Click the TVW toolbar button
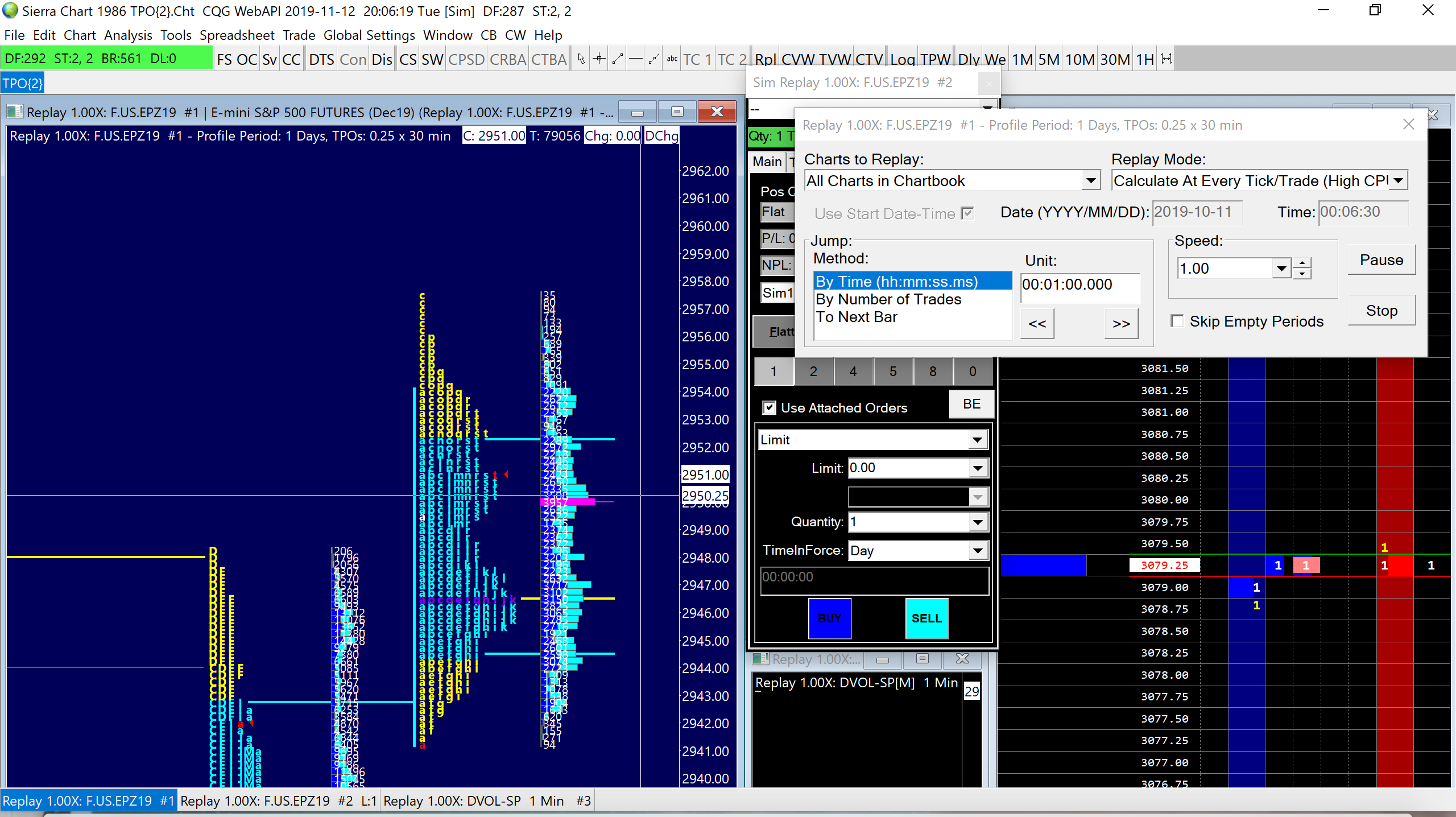The image size is (1456, 817). pos(835,59)
